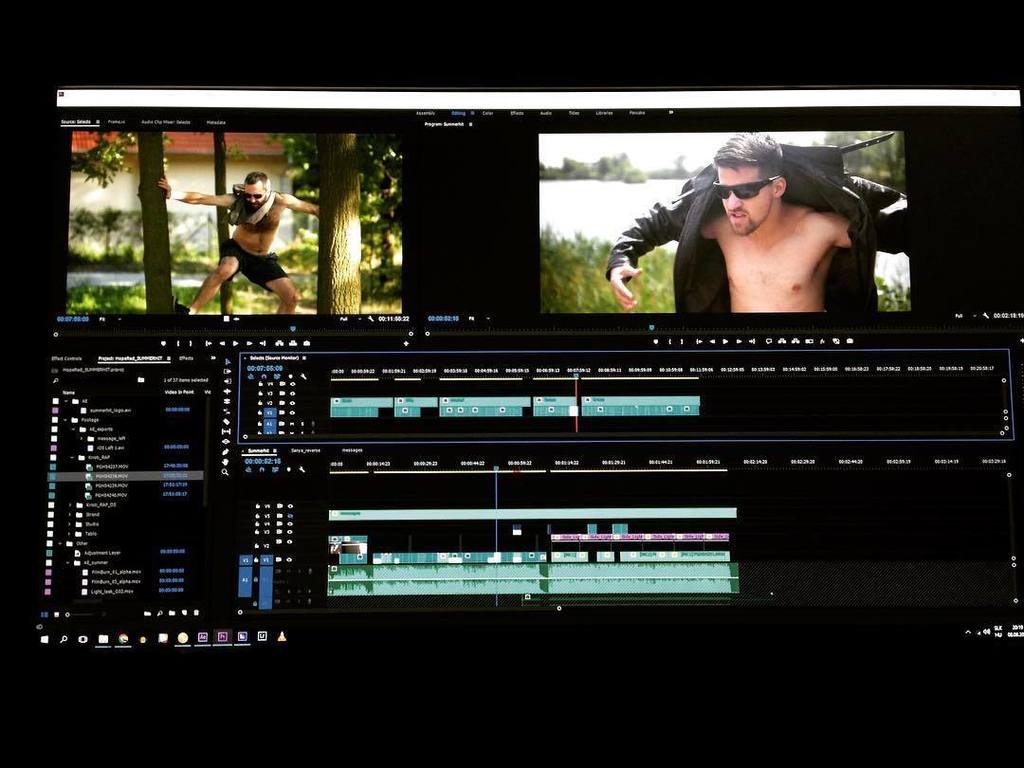The image size is (1024, 768).
Task: Switch to the messages sequence tab
Action: pos(352,450)
